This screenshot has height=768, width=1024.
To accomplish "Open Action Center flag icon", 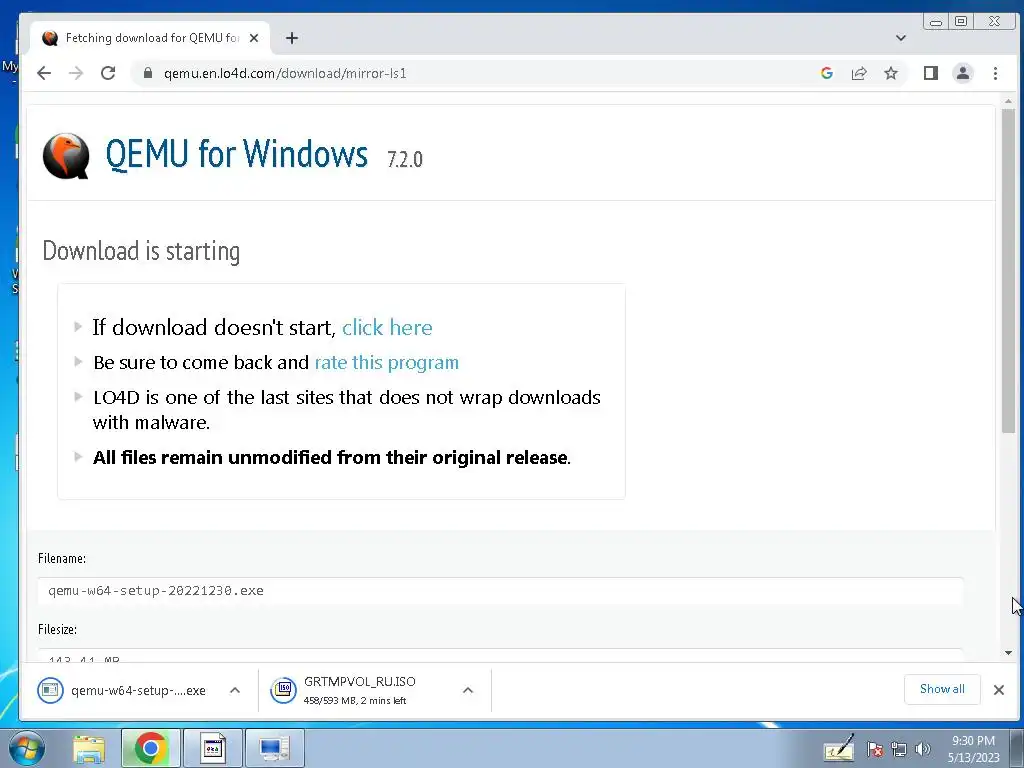I will click(875, 749).
